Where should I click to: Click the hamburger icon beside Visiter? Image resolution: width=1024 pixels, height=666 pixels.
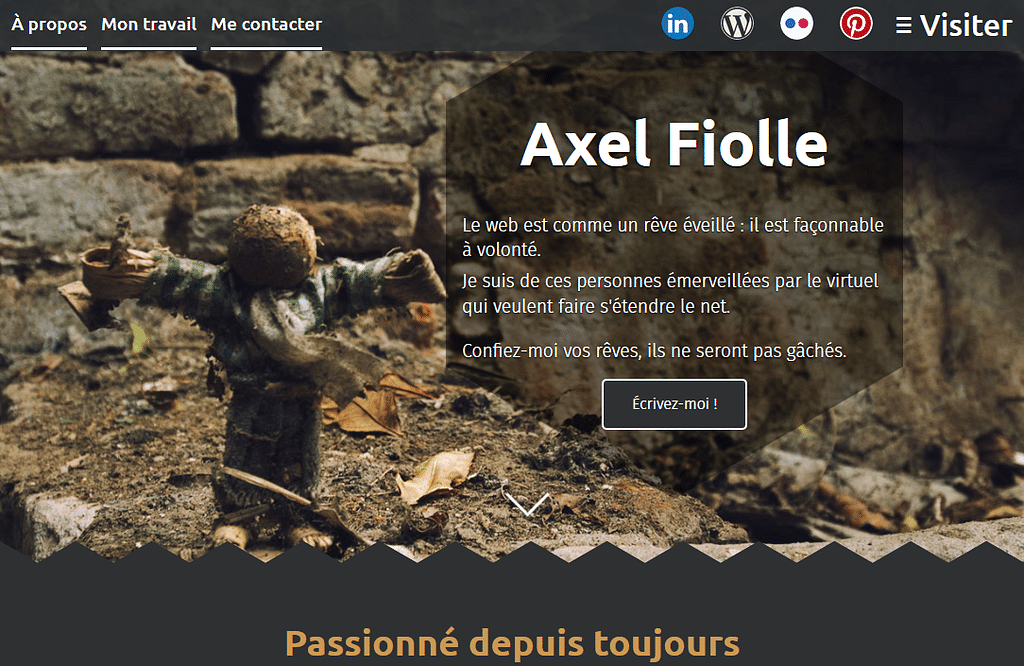point(904,25)
